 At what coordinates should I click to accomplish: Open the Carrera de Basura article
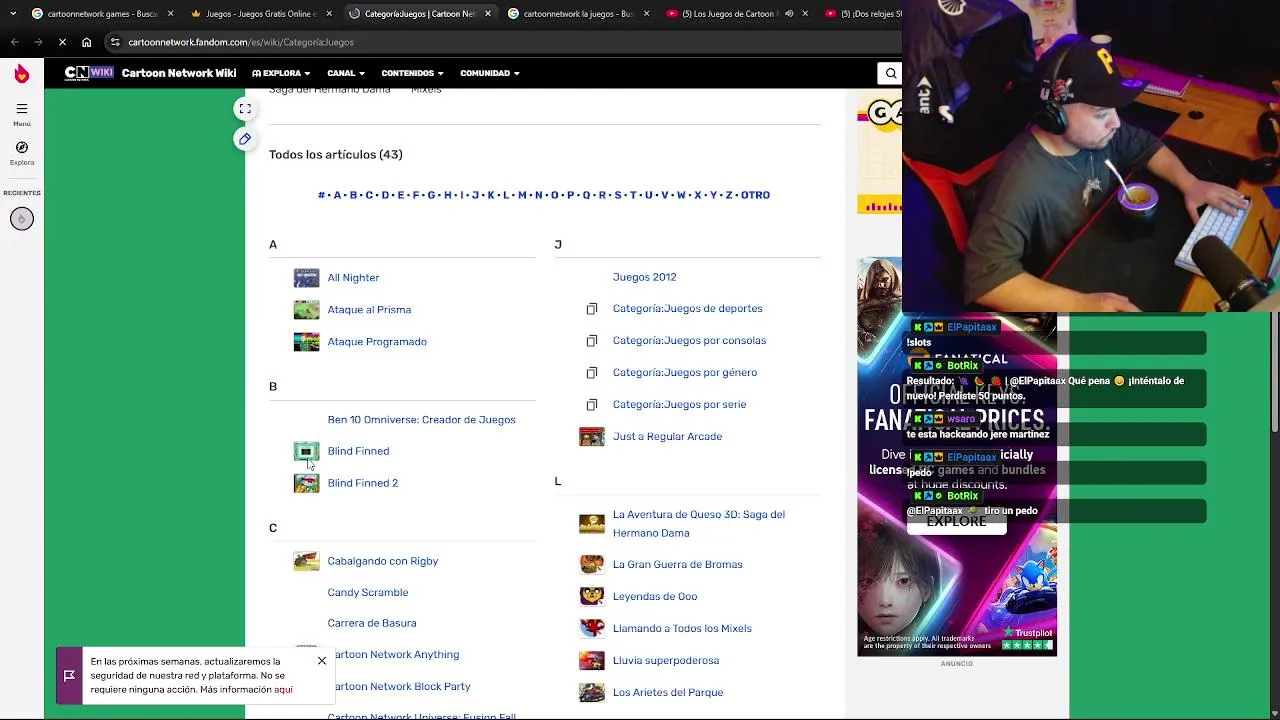[x=371, y=623]
